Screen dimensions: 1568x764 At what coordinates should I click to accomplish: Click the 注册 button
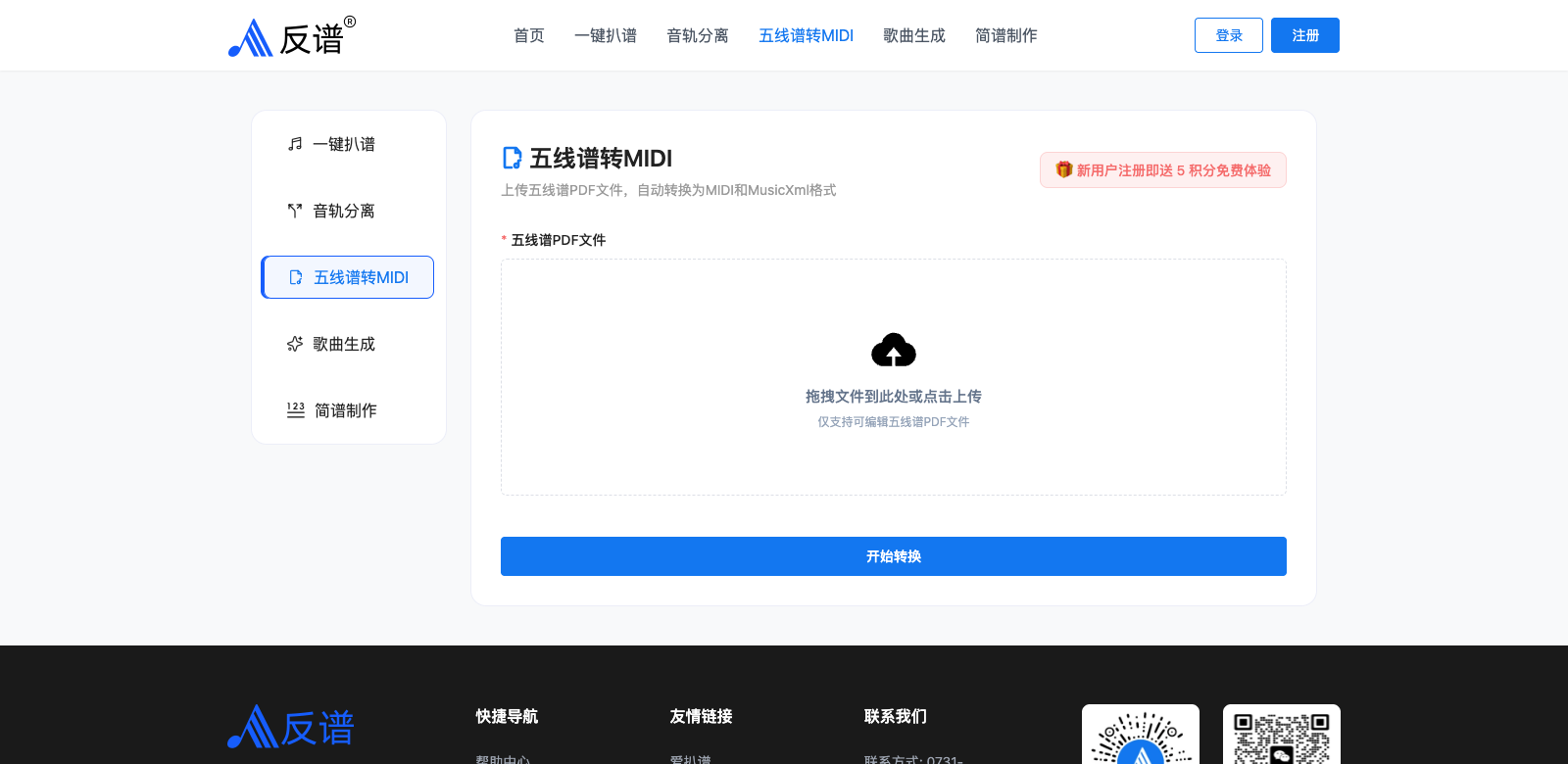1305,35
